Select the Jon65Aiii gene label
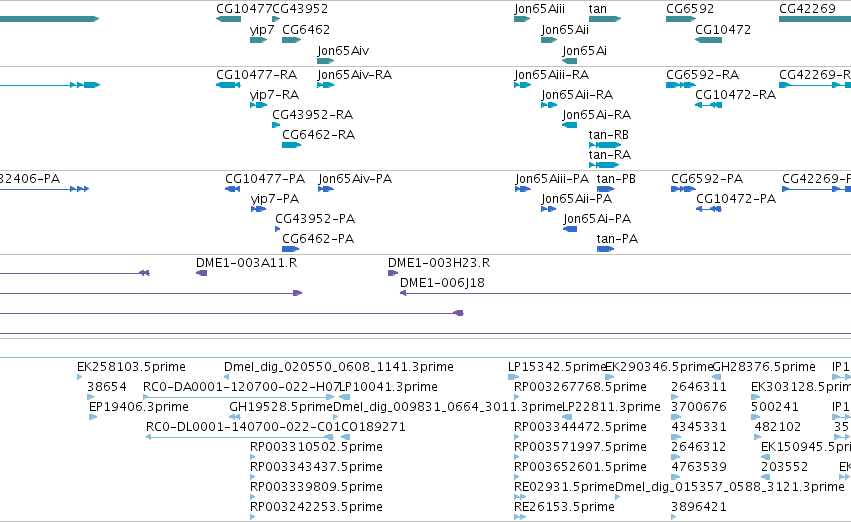The width and height of the screenshot is (851, 522). click(x=539, y=9)
